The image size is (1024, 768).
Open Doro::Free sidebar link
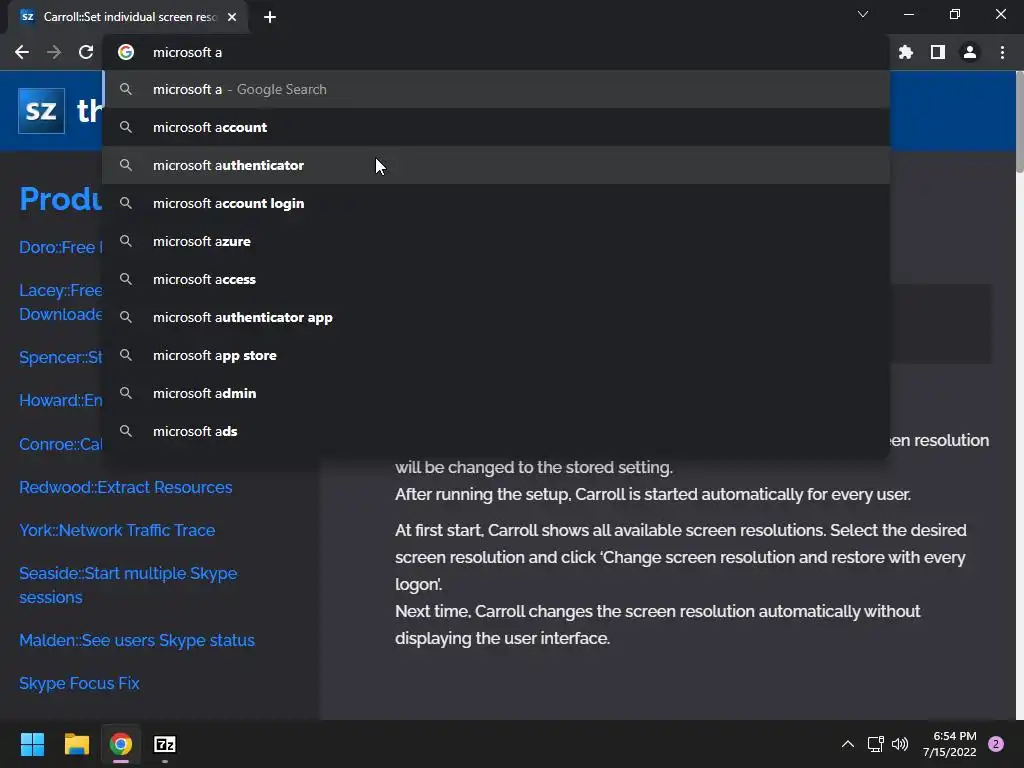(x=61, y=248)
